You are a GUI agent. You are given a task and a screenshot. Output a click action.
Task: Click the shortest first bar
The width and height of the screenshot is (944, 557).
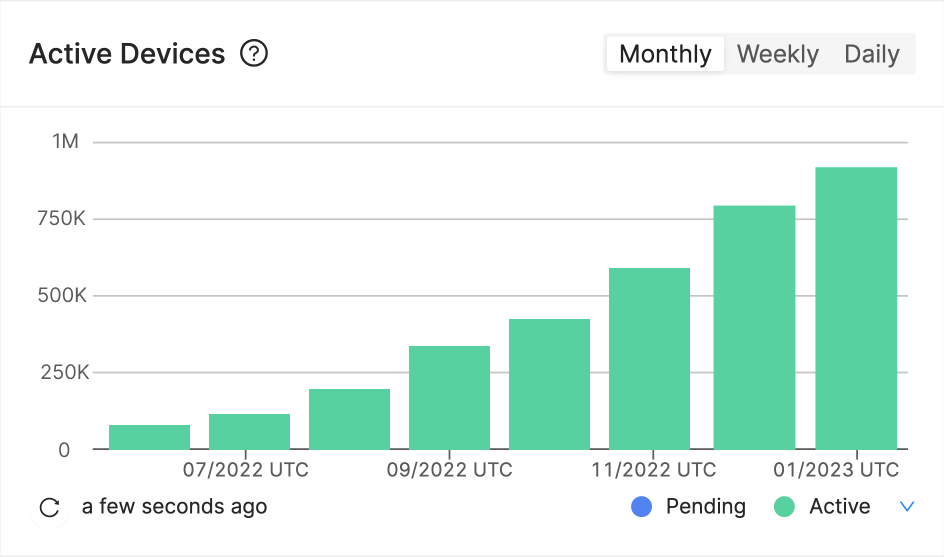pos(149,437)
